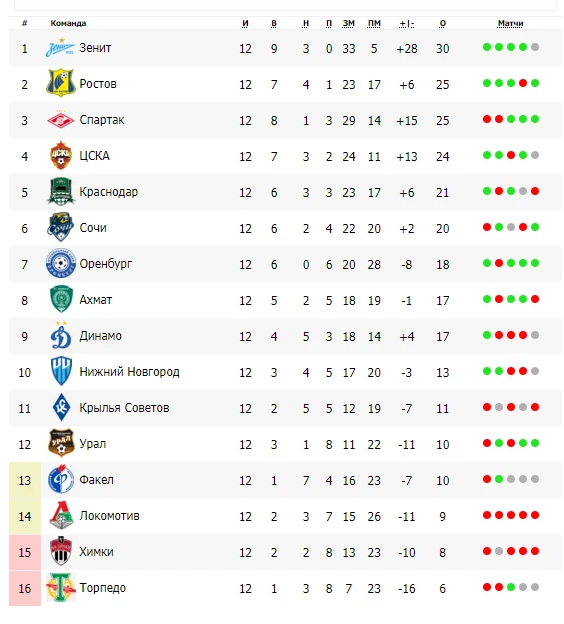Open the Нижний Новгород team link
Image resolution: width=564 pixels, height=624 pixels.
click(129, 372)
